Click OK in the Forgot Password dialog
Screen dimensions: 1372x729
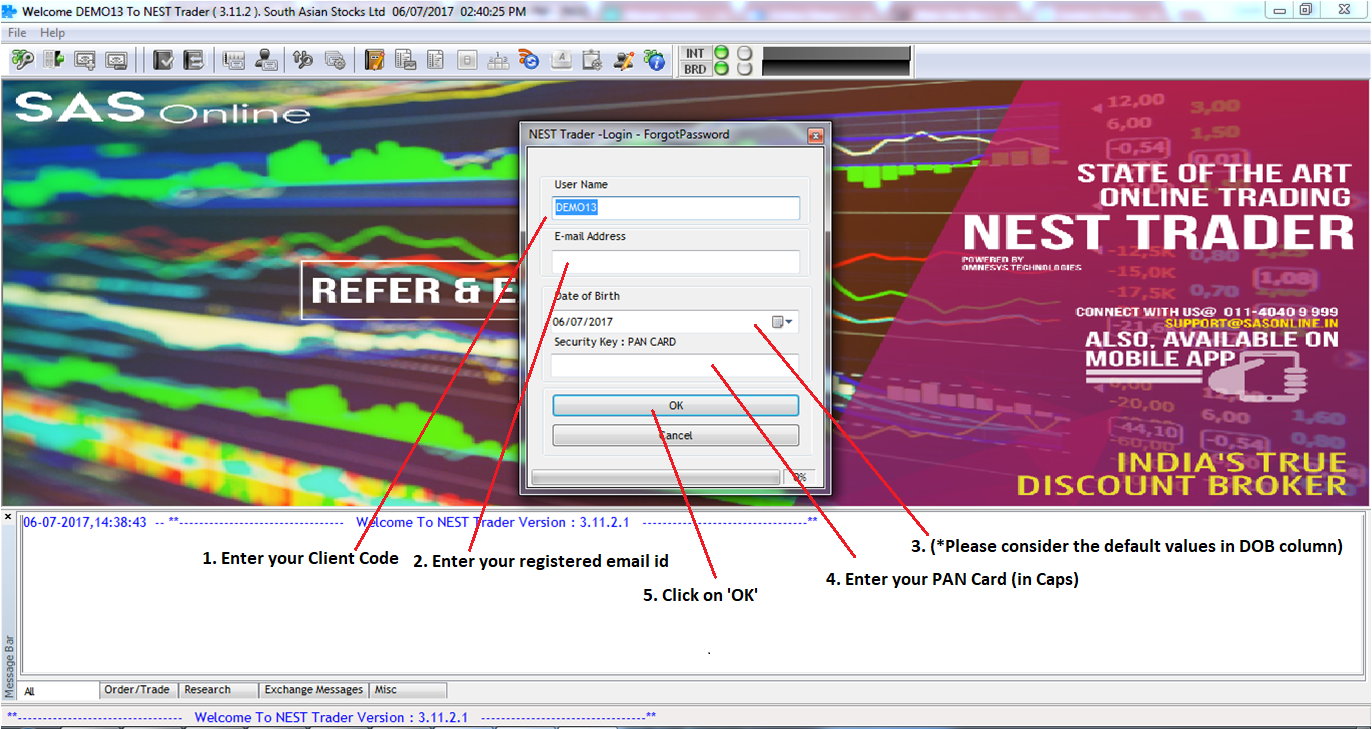pyautogui.click(x=676, y=406)
